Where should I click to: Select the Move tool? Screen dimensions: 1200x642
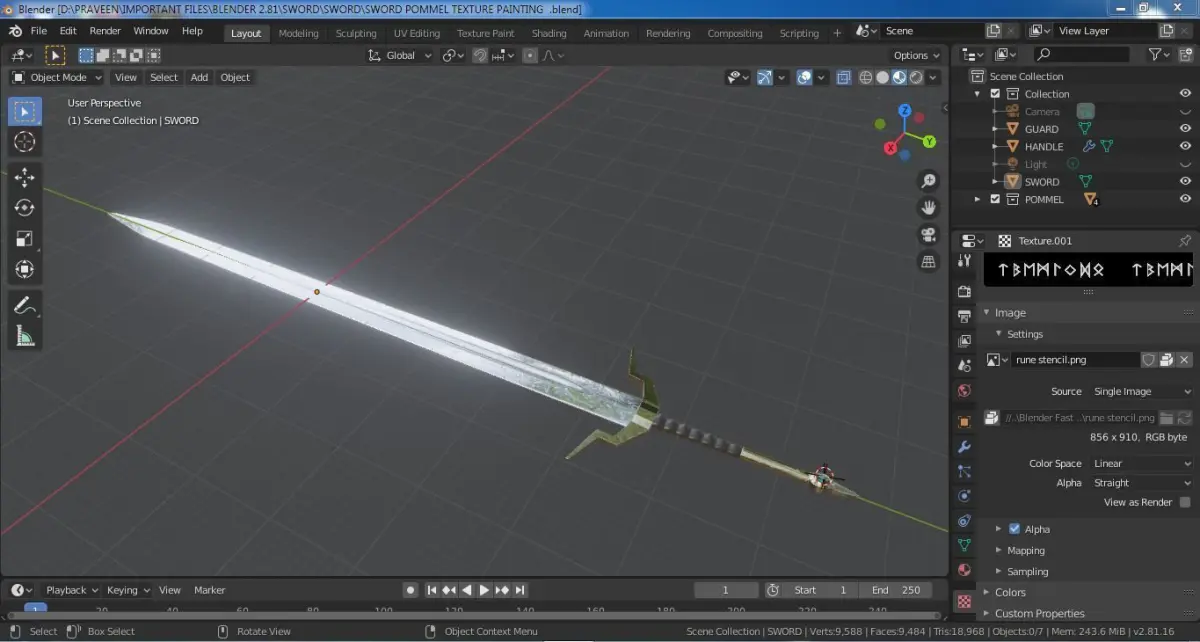pos(25,178)
